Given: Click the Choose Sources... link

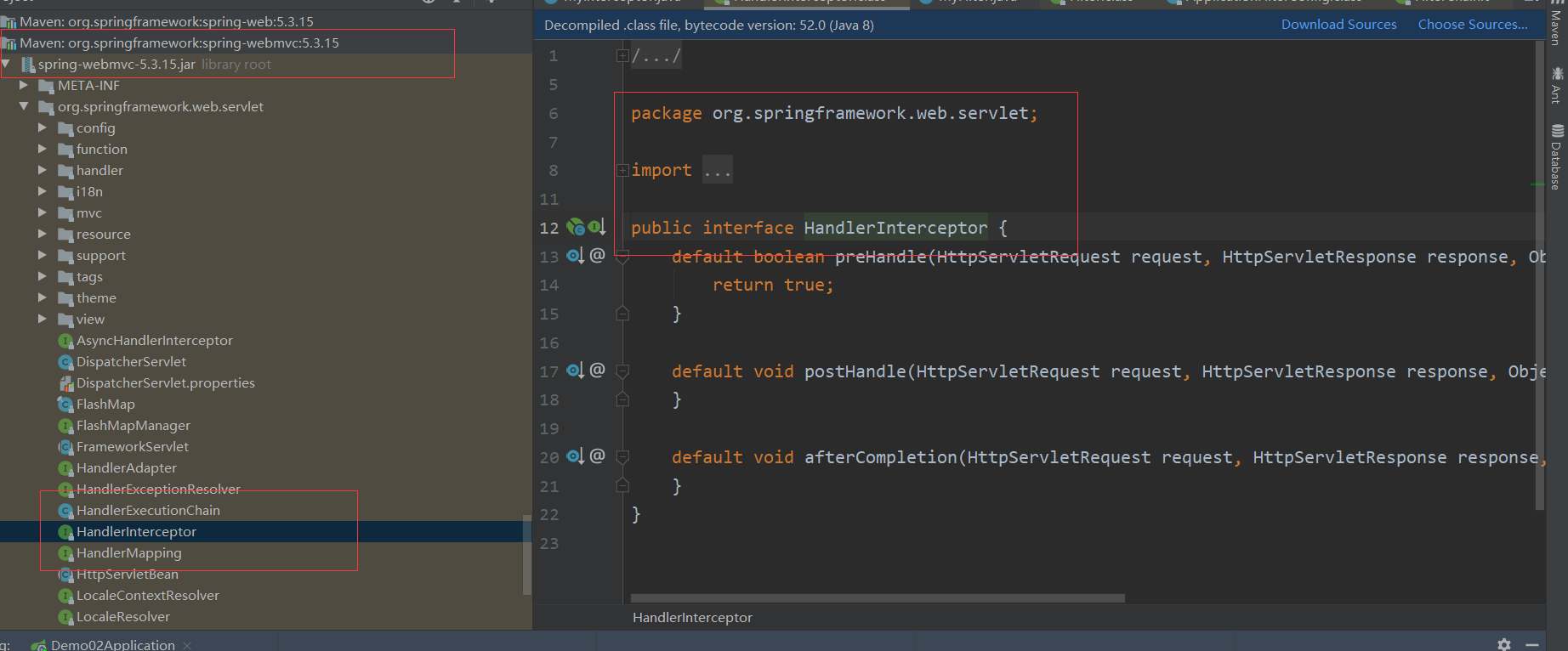Looking at the screenshot, I should (1473, 25).
